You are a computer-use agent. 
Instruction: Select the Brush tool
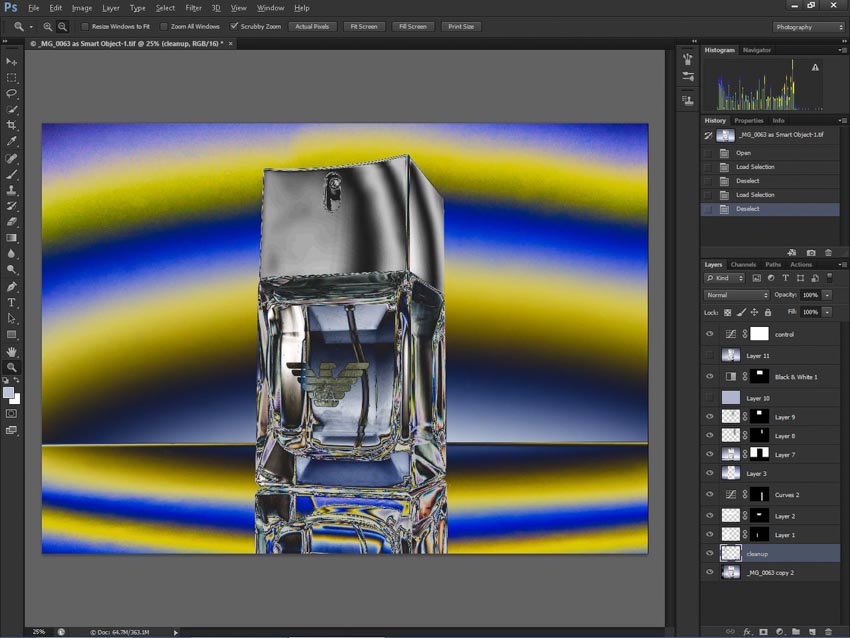(11, 175)
